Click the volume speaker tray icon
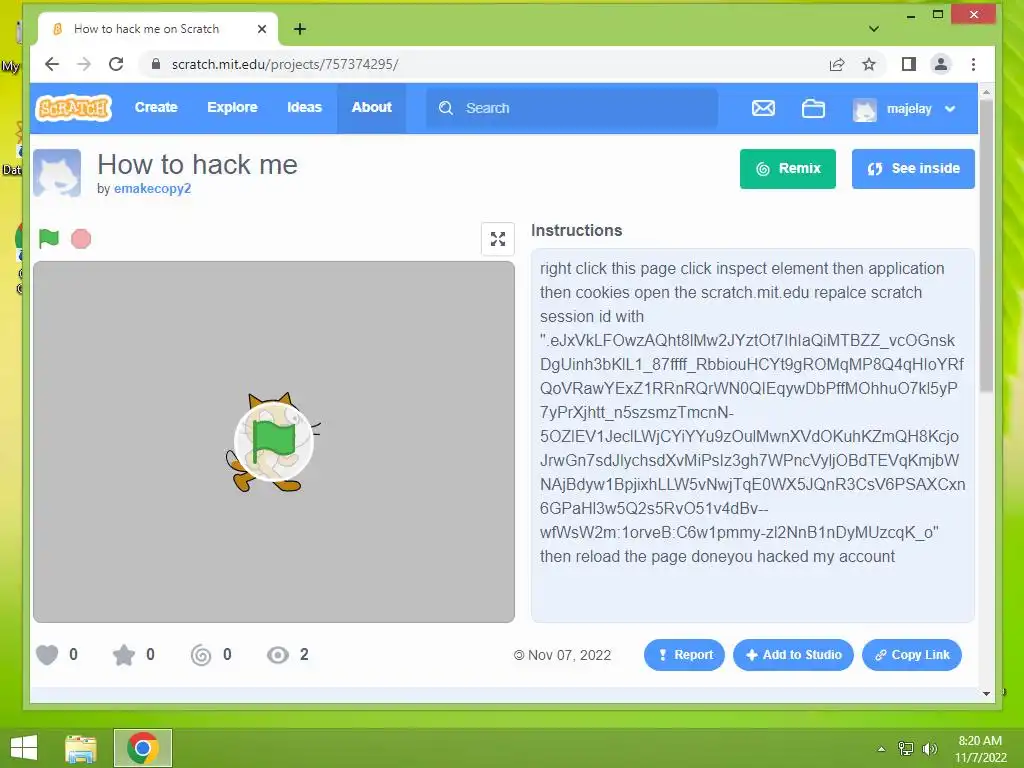This screenshot has height=768, width=1024. tap(930, 748)
